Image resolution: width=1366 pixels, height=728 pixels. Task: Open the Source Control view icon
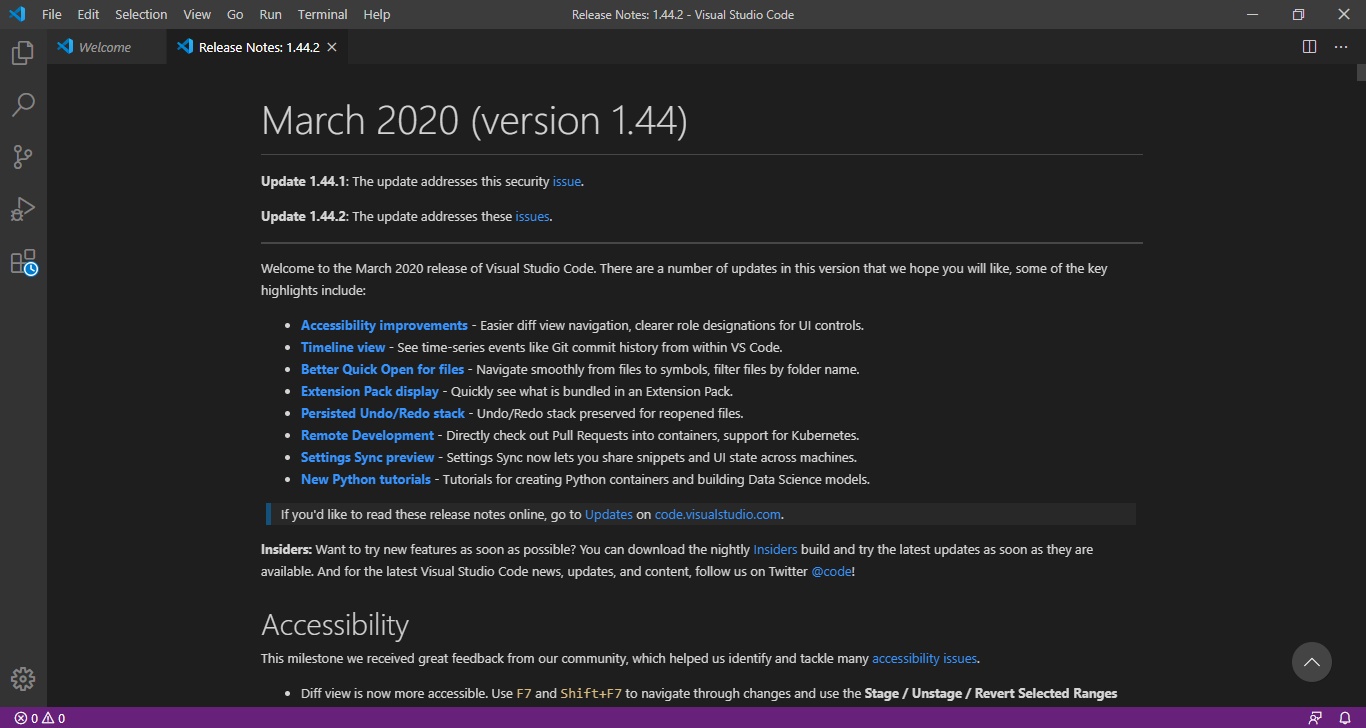click(x=23, y=157)
